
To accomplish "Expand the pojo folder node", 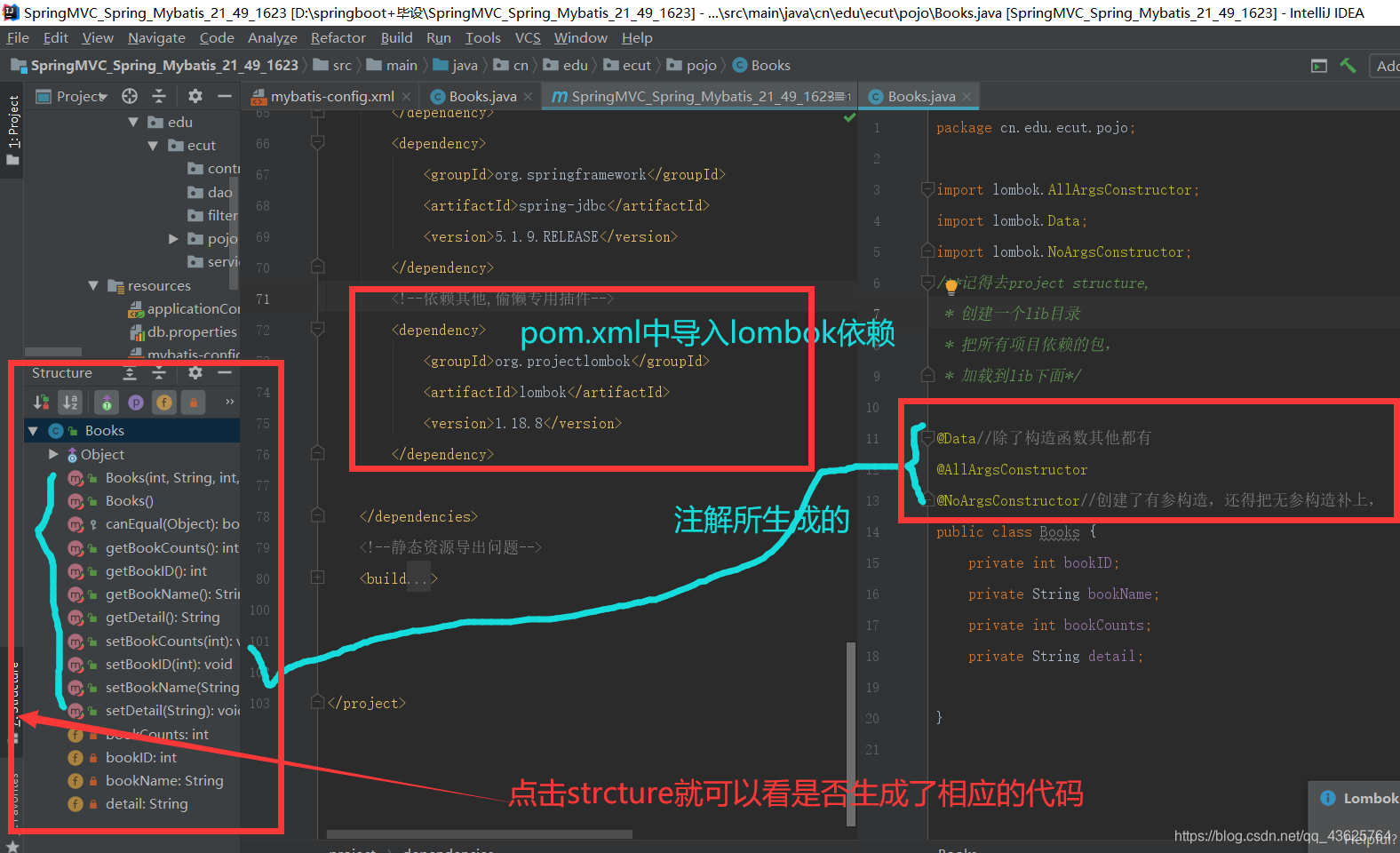I will tap(173, 238).
